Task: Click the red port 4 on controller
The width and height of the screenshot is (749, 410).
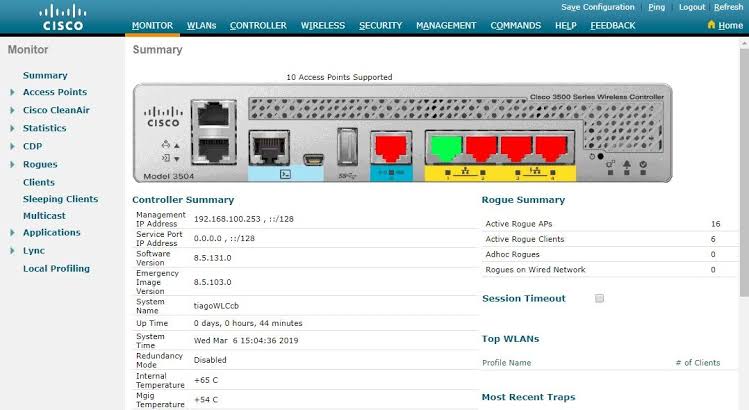Action: tap(551, 148)
